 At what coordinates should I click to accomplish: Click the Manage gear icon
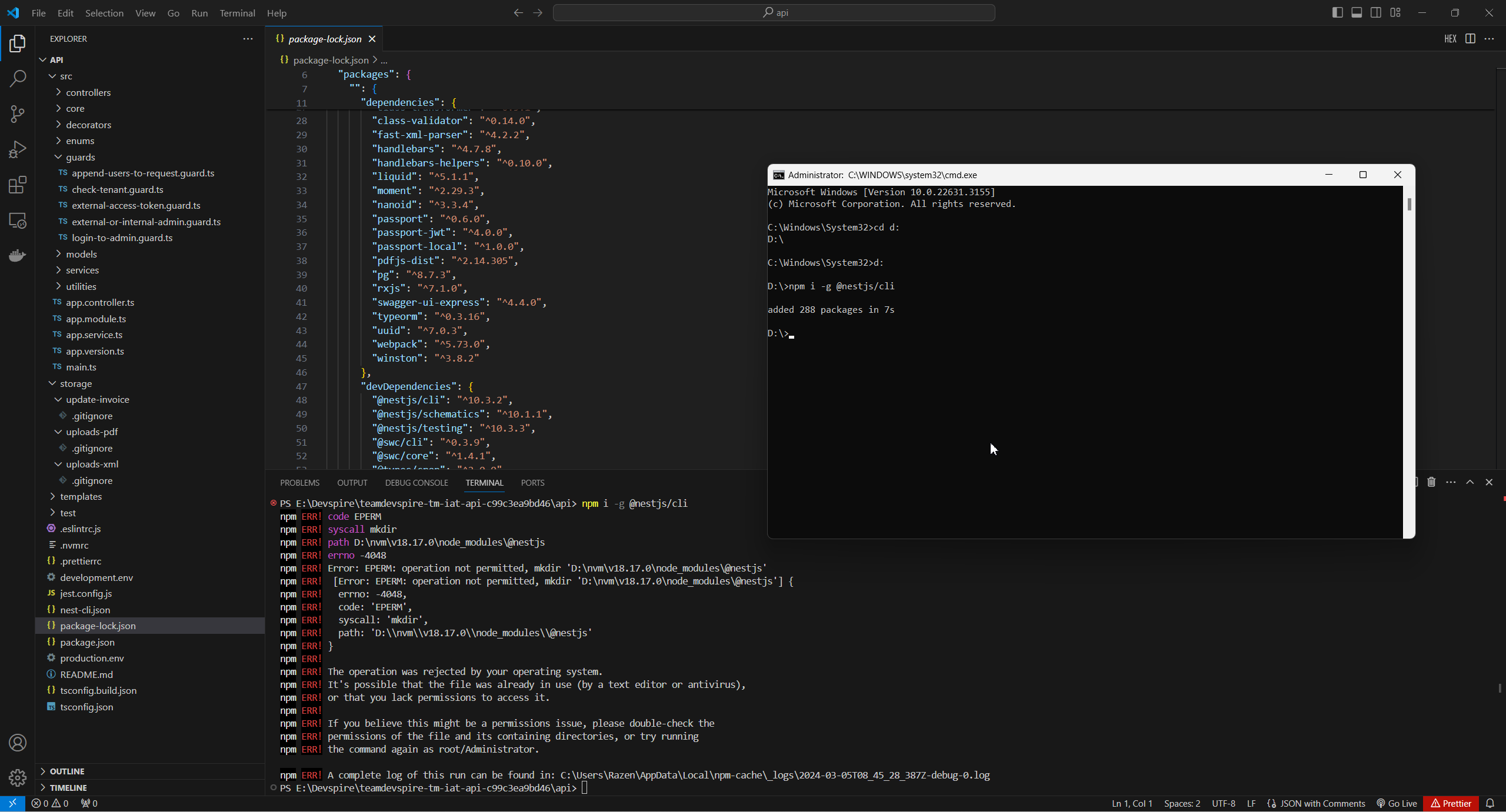click(x=18, y=777)
